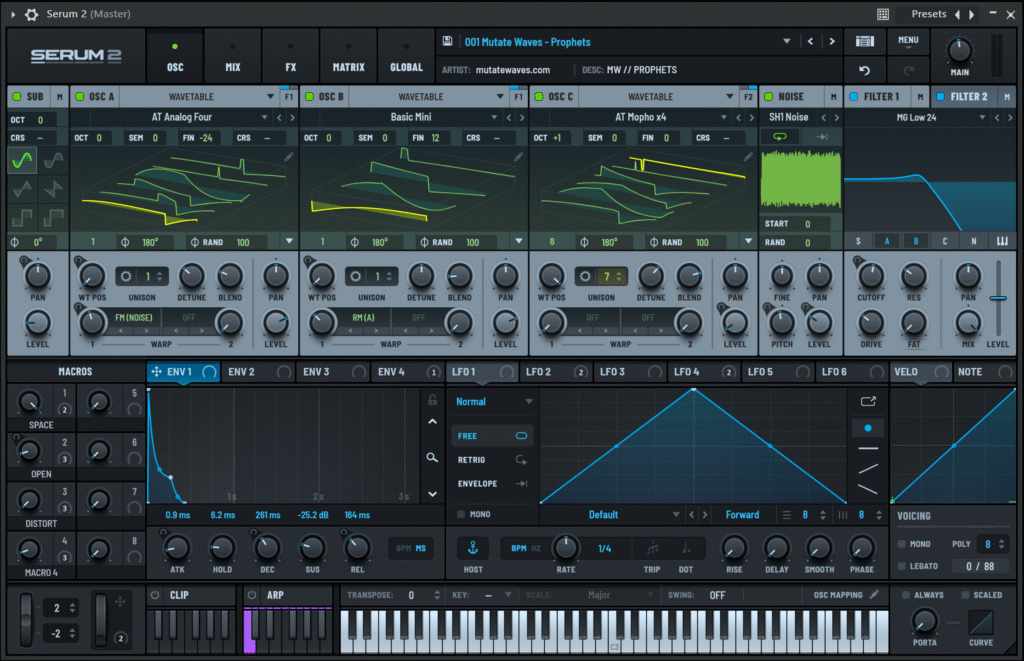The width and height of the screenshot is (1024, 661).
Task: Select LFO rising line shape tool
Action: 868,469
